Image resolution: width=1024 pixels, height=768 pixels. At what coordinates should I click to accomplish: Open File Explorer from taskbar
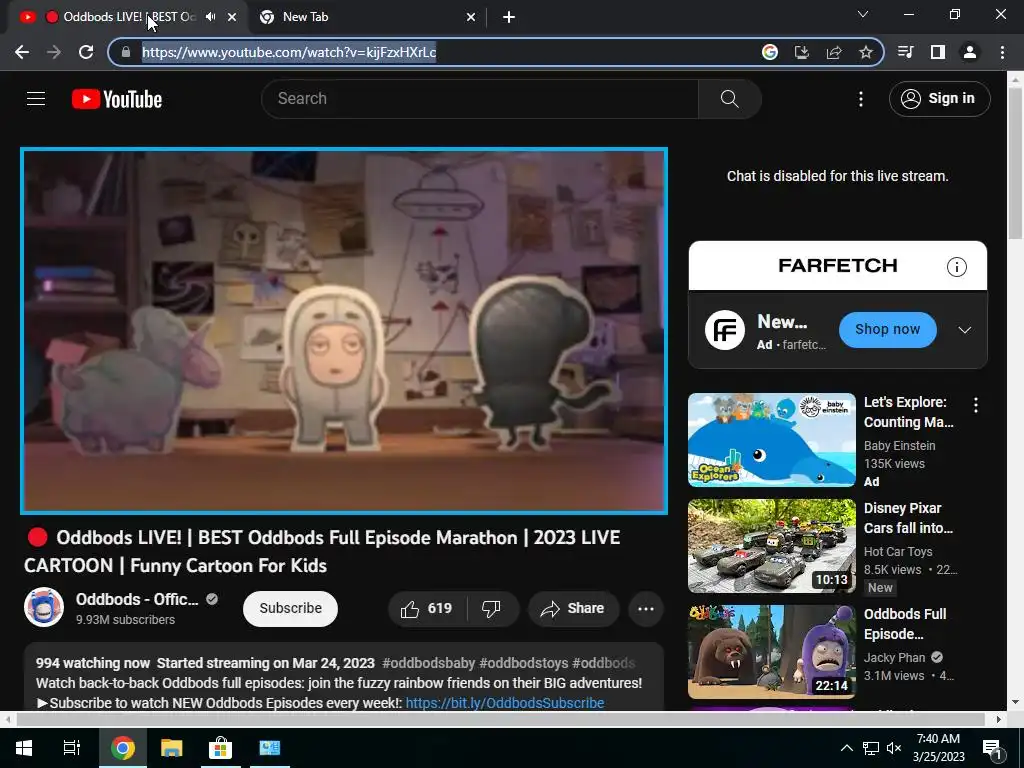tap(171, 748)
